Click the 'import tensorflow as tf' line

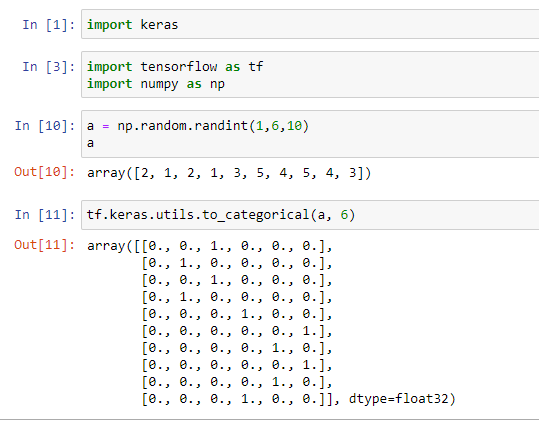175,66
